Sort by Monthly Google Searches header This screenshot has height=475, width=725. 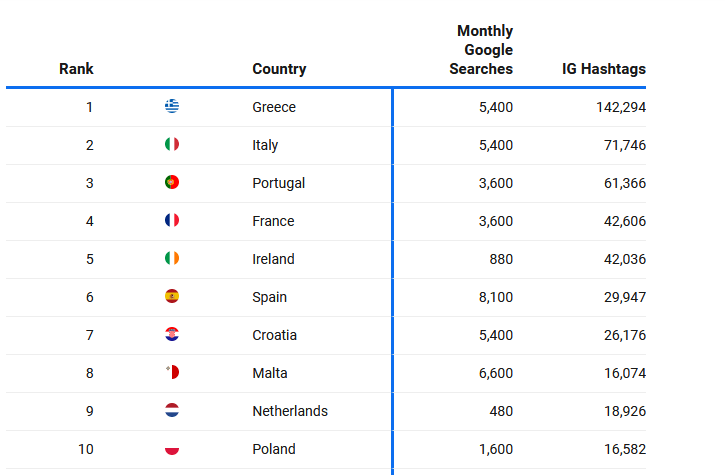(481, 50)
